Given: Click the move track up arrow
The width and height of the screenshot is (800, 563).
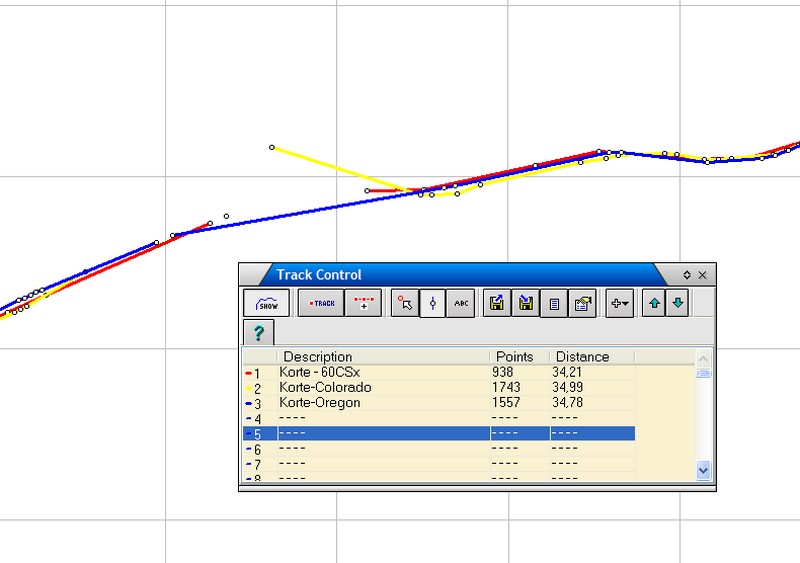Looking at the screenshot, I should pyautogui.click(x=654, y=303).
